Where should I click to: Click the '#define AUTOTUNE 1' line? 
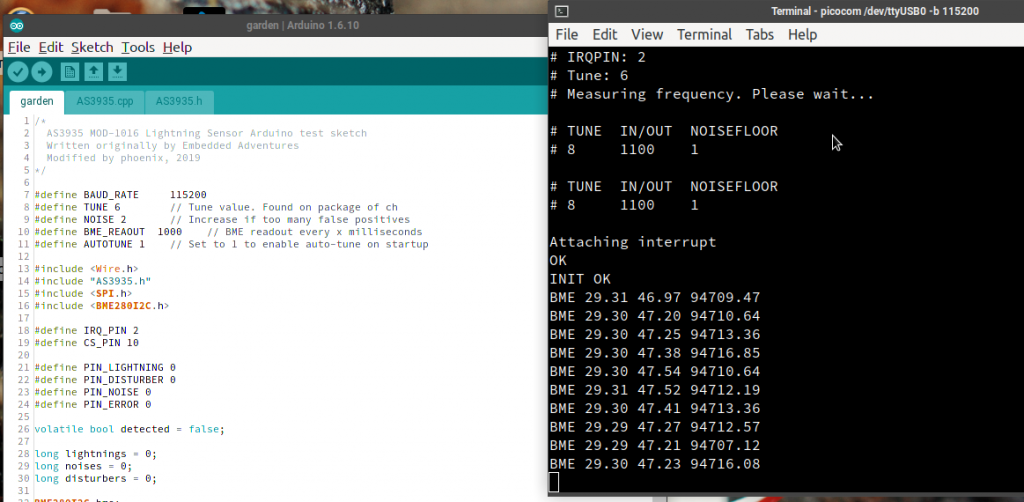89,244
